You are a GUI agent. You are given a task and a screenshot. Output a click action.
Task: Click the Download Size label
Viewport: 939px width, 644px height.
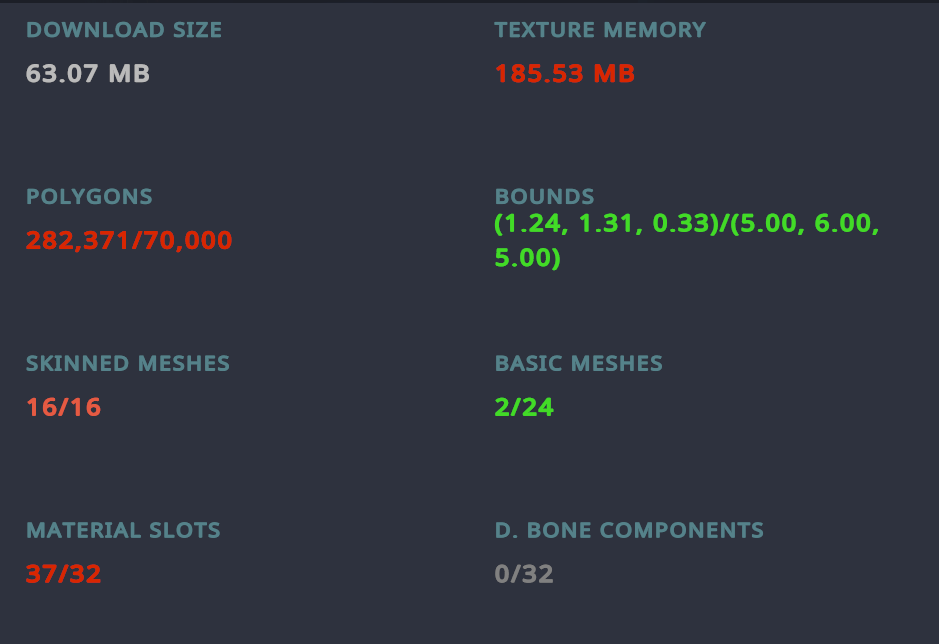click(x=124, y=30)
